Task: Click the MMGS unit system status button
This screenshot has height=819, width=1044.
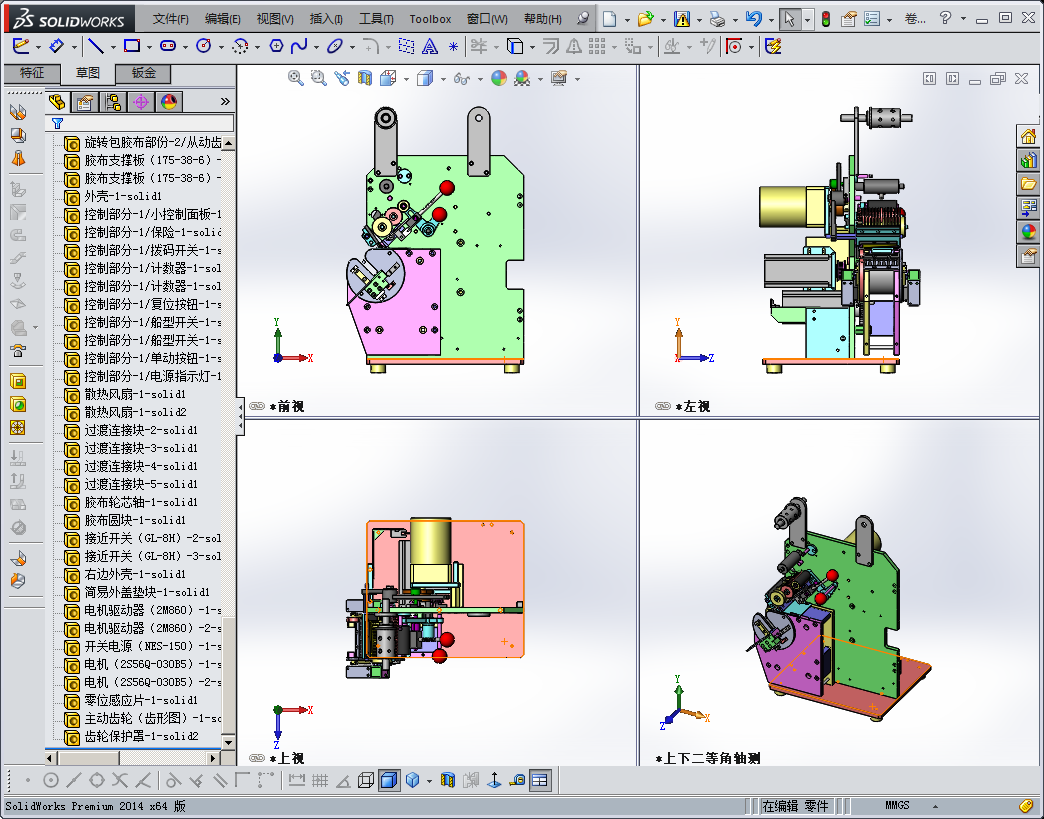Action: pos(897,805)
